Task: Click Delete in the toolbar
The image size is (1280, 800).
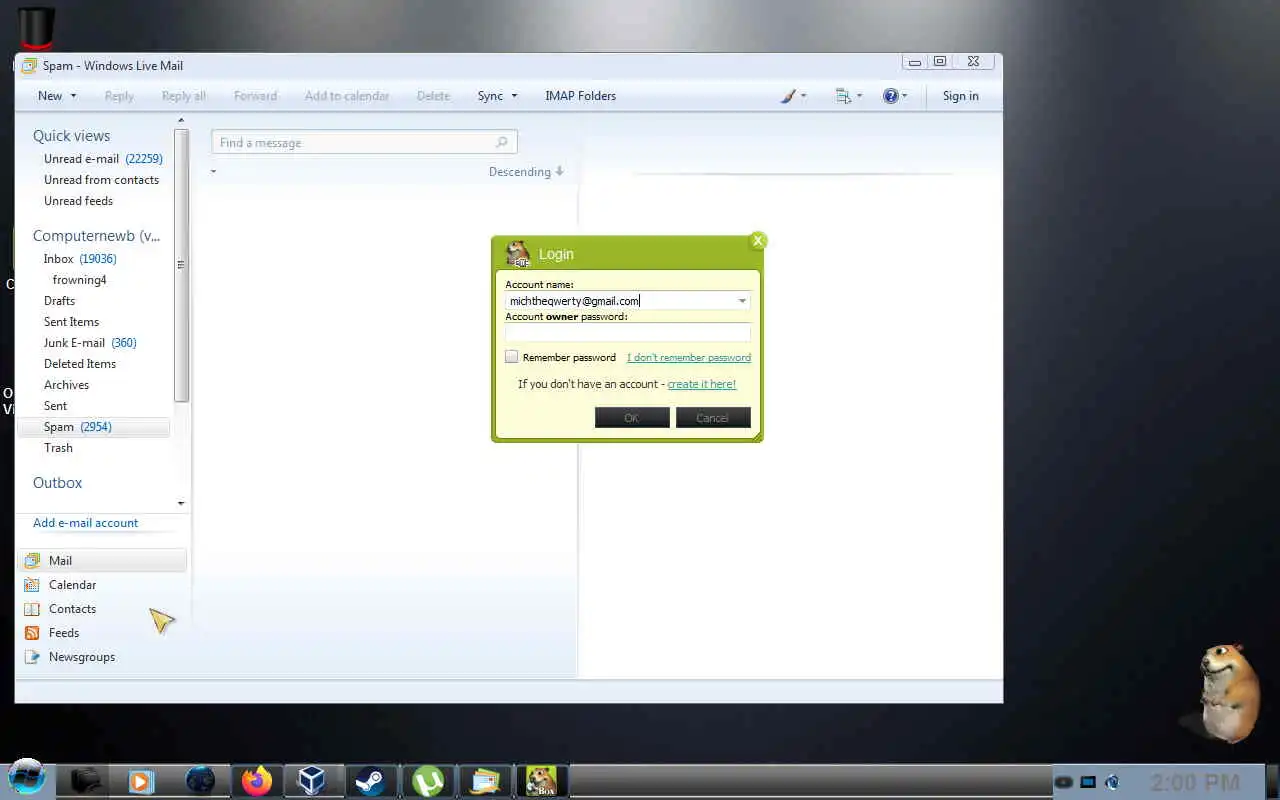Action: click(x=433, y=96)
